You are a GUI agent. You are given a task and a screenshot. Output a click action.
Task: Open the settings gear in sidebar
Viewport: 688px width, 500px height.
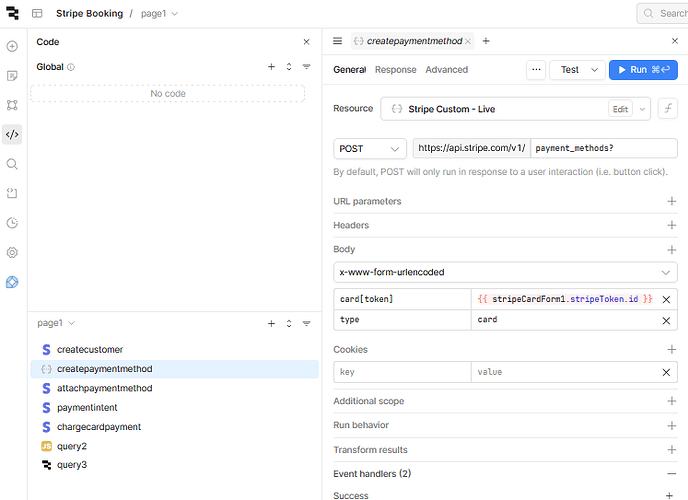(12, 253)
